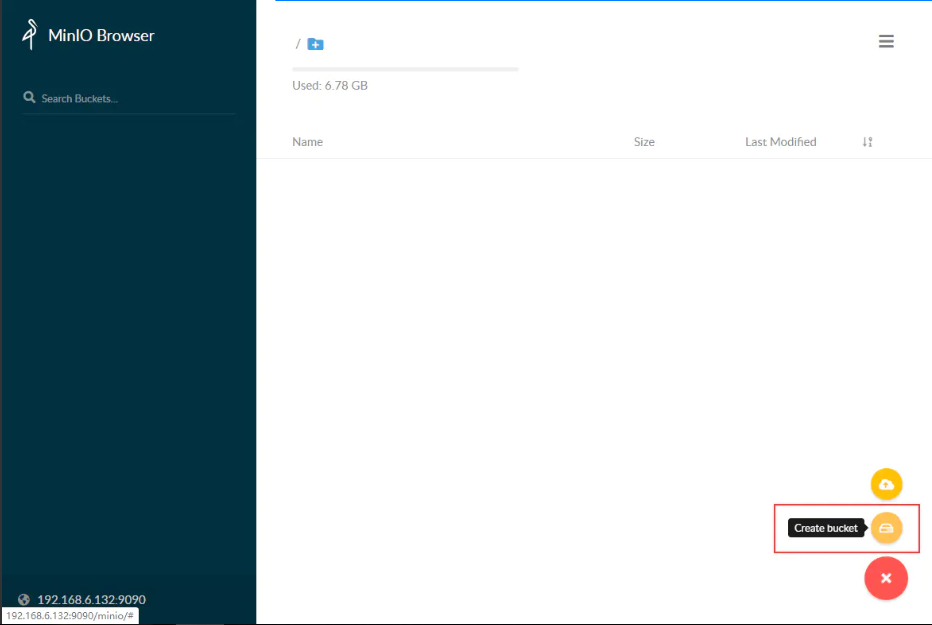The image size is (932, 625).
Task: Sort objects by Size column
Action: (x=644, y=141)
